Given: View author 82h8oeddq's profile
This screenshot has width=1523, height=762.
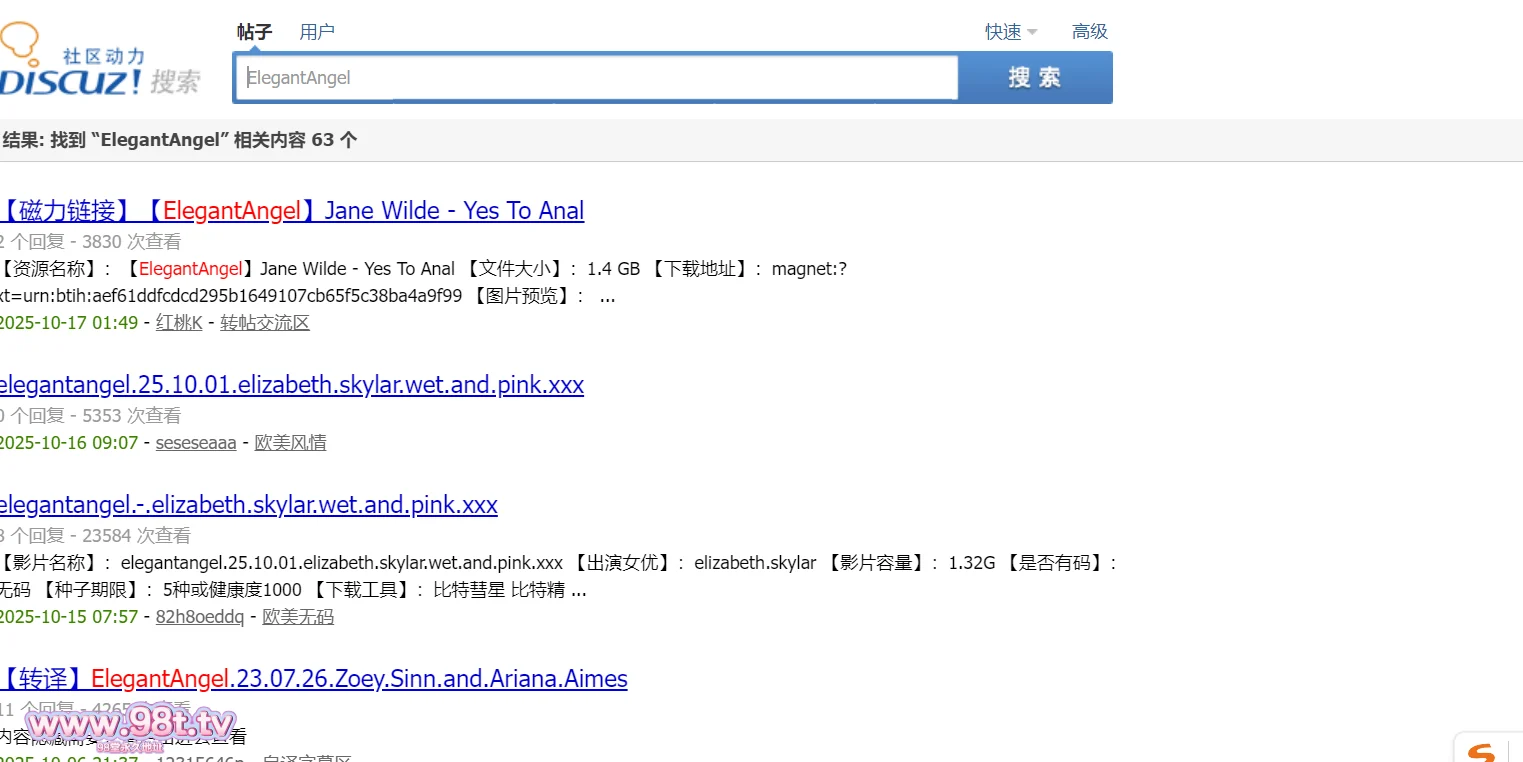Looking at the screenshot, I should 199,617.
